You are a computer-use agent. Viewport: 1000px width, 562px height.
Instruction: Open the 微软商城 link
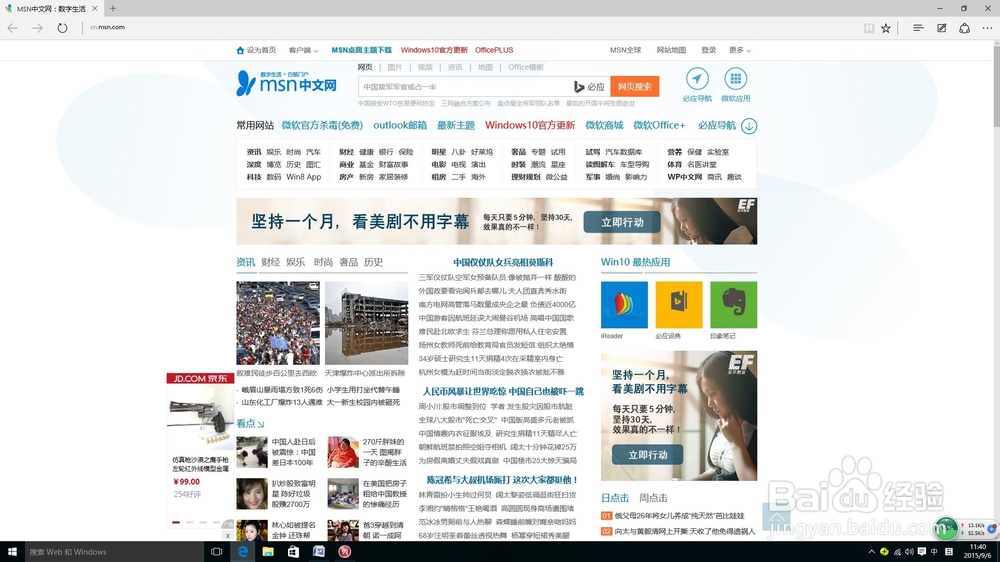(x=604, y=125)
